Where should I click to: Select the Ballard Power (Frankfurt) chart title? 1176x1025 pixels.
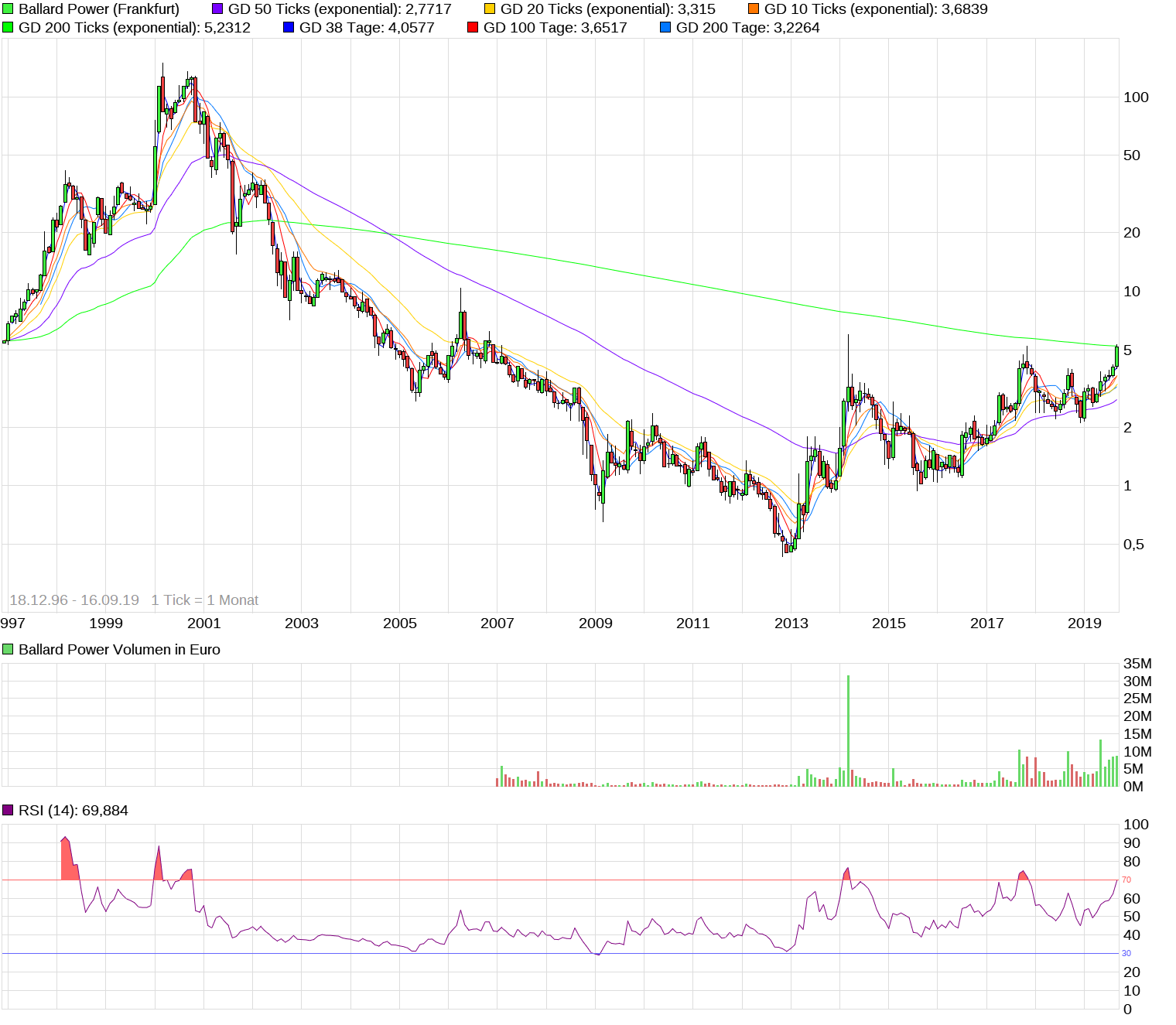click(x=99, y=9)
